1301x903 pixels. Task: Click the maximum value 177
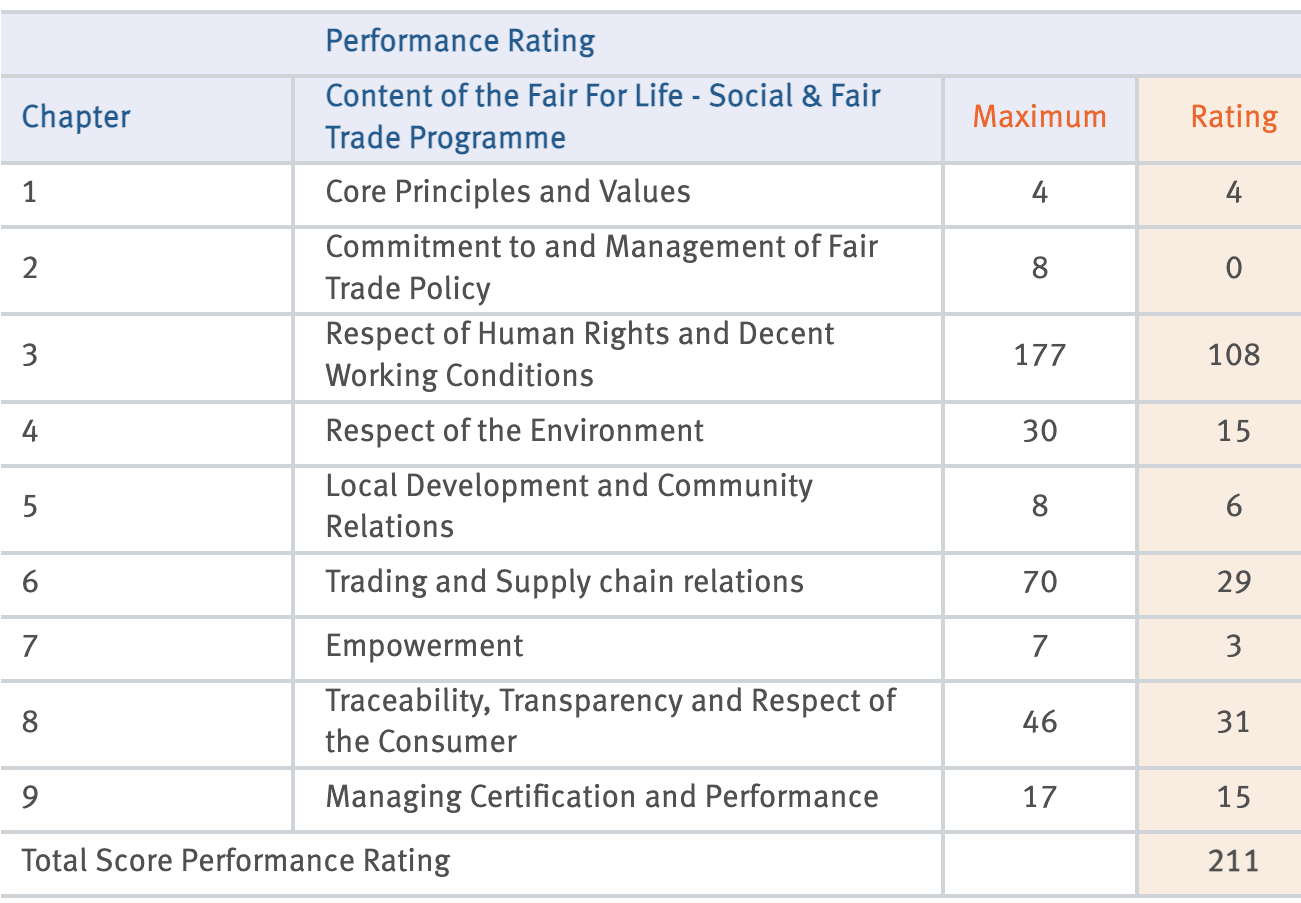(x=1039, y=354)
